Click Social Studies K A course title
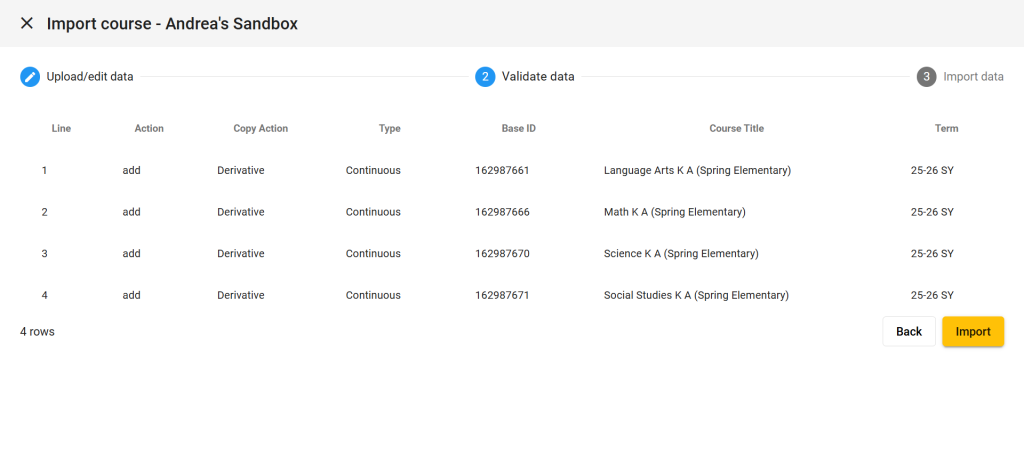 pos(696,296)
